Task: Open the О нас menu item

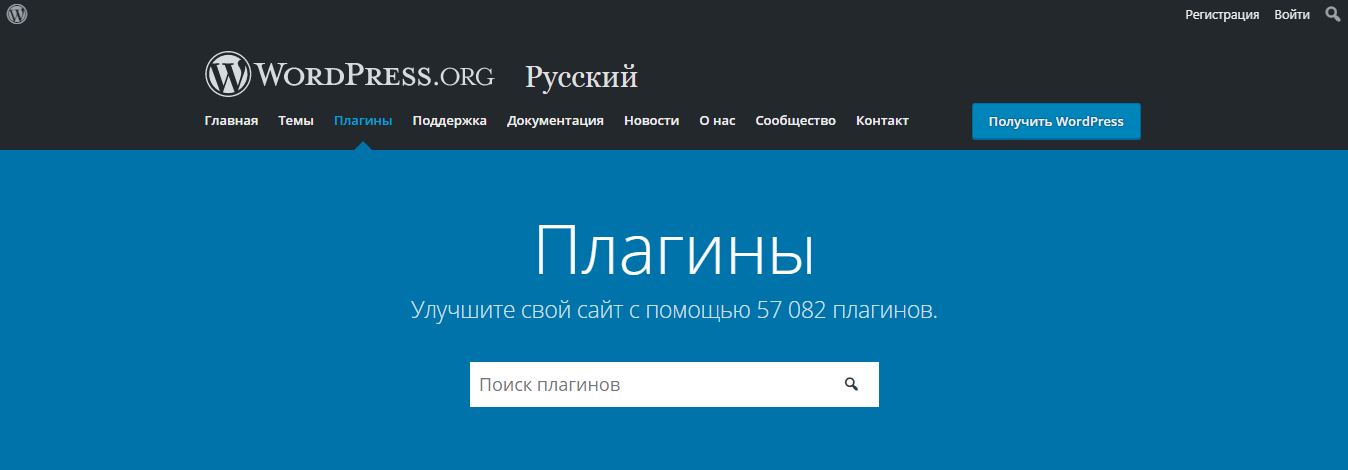Action: 717,121
